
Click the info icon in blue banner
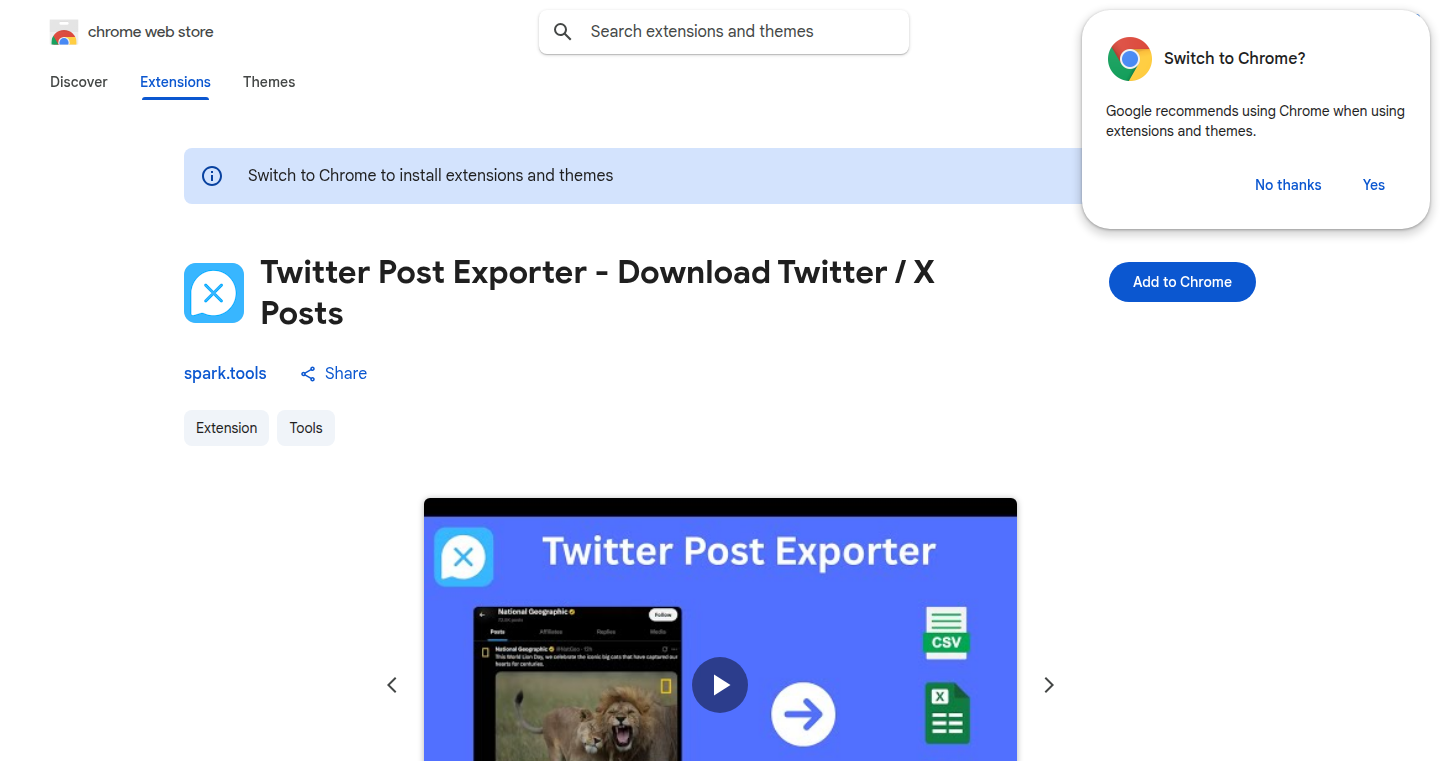point(212,176)
